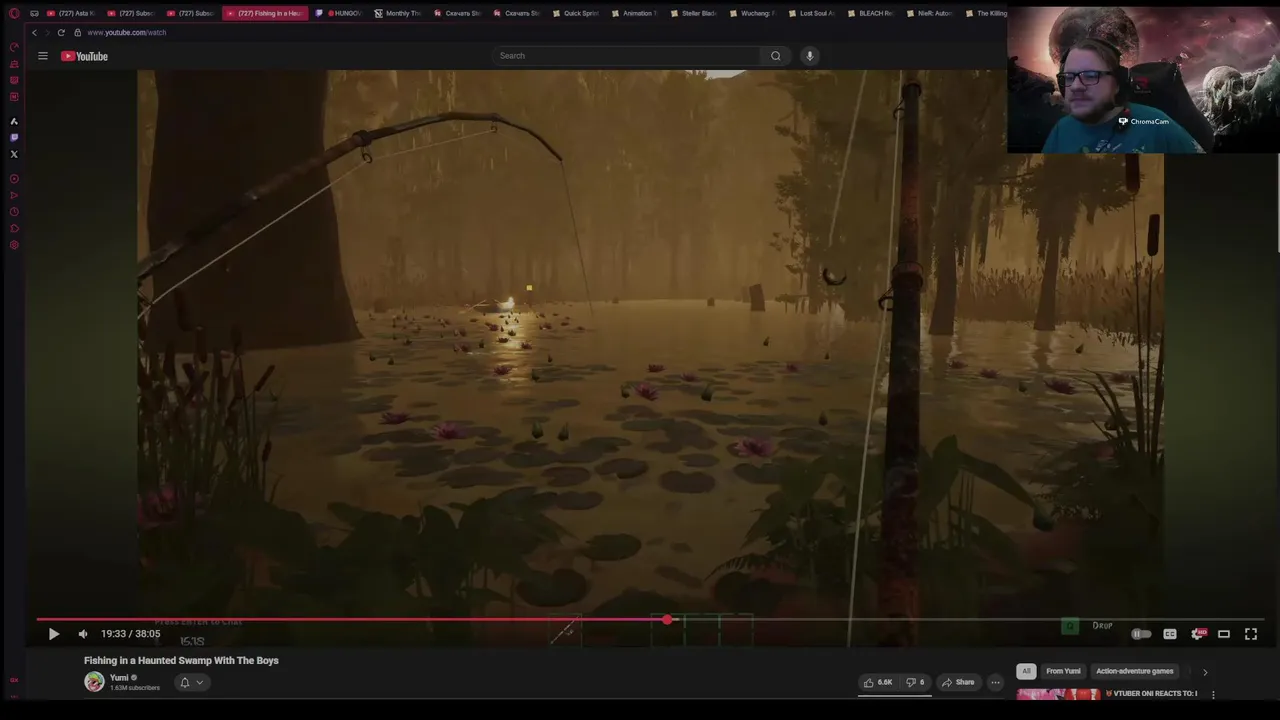1280x720 pixels.
Task: Switch to the Monthly browser tab
Action: click(398, 13)
